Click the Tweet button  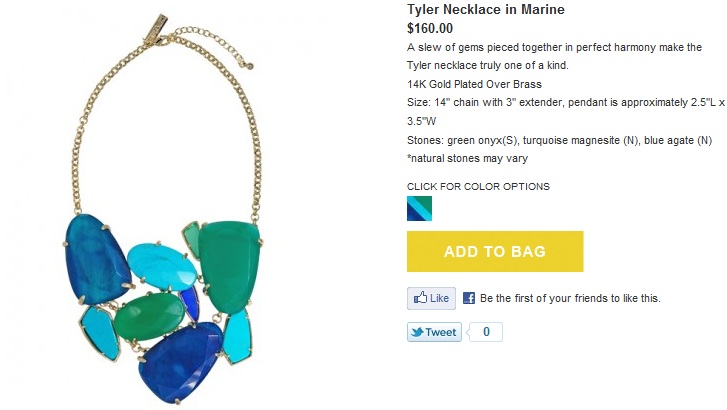tap(434, 332)
